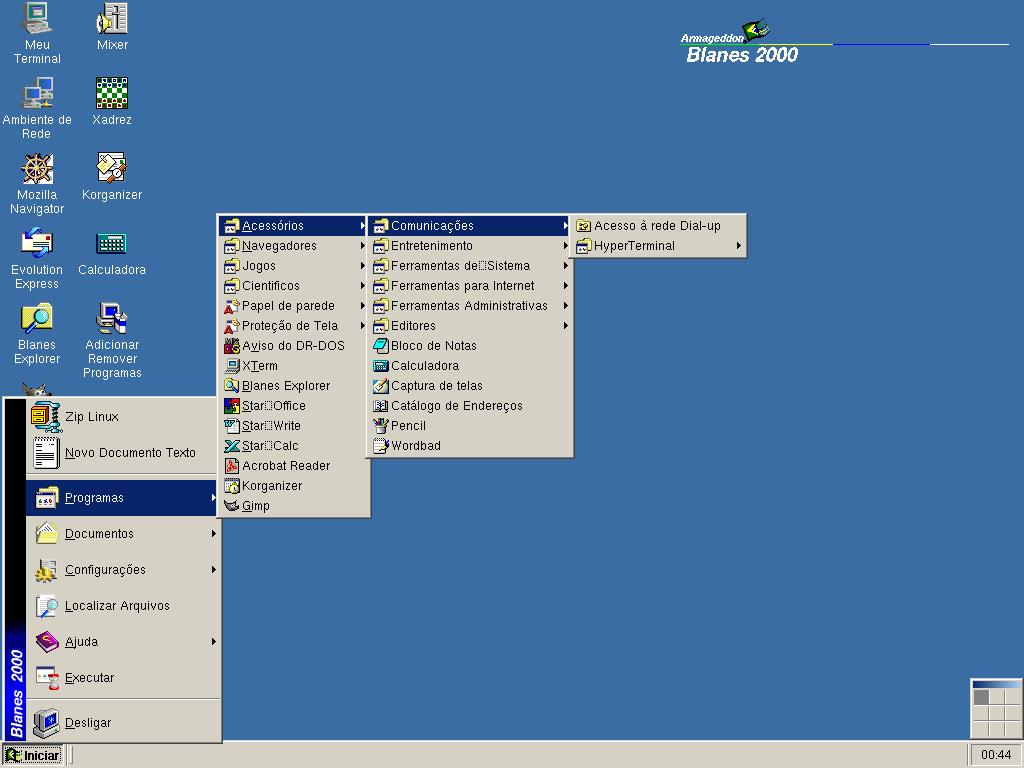Click the Korganizer entry in Programas menu
The width and height of the screenshot is (1024, 768).
294,486
